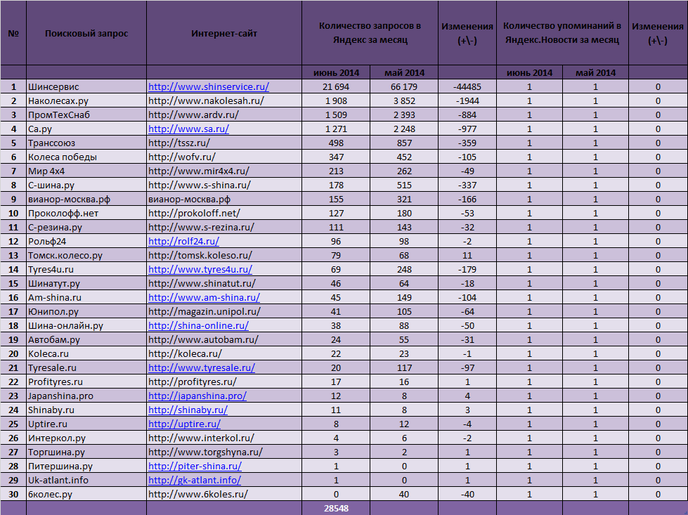Screen dimensions: 688x515
Task: Open the rolf24.ru hyperlink
Action: point(183,241)
